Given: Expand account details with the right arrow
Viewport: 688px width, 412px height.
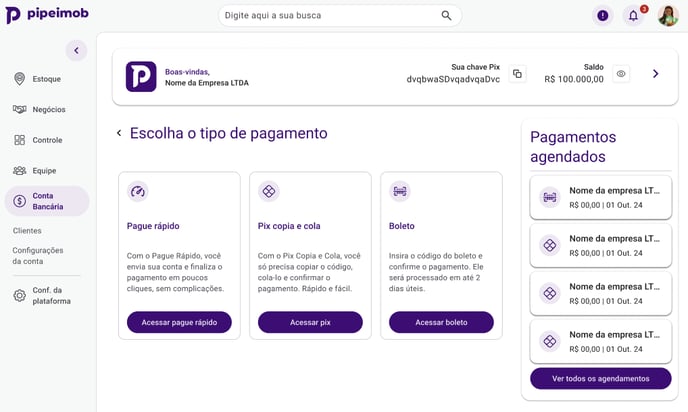Looking at the screenshot, I should coord(656,74).
